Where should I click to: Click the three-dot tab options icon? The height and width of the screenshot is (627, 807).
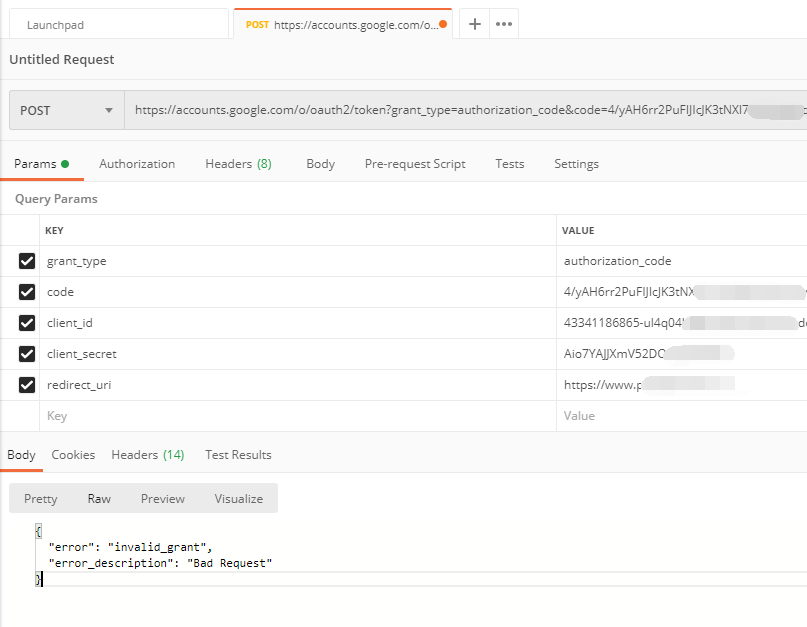503,23
